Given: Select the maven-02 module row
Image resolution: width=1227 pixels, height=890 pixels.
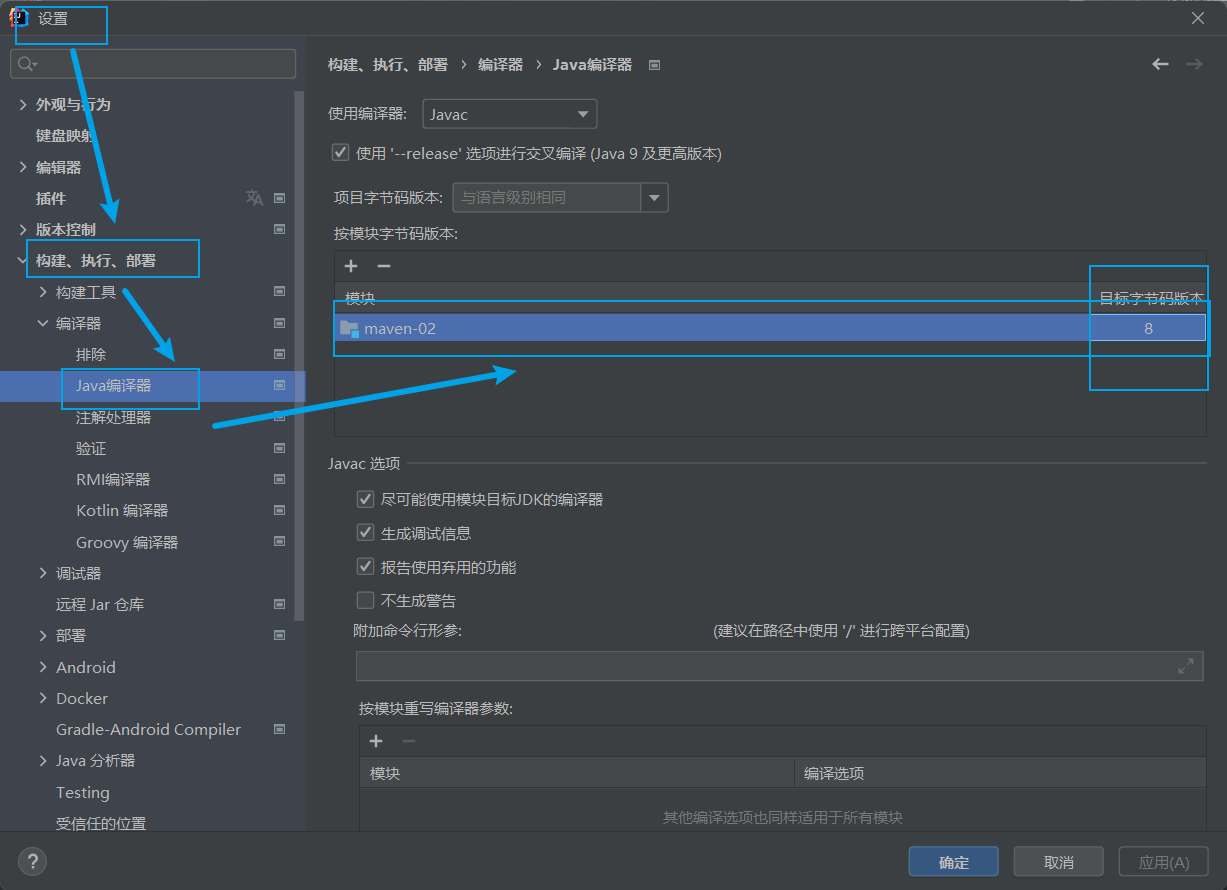Looking at the screenshot, I should [x=770, y=328].
